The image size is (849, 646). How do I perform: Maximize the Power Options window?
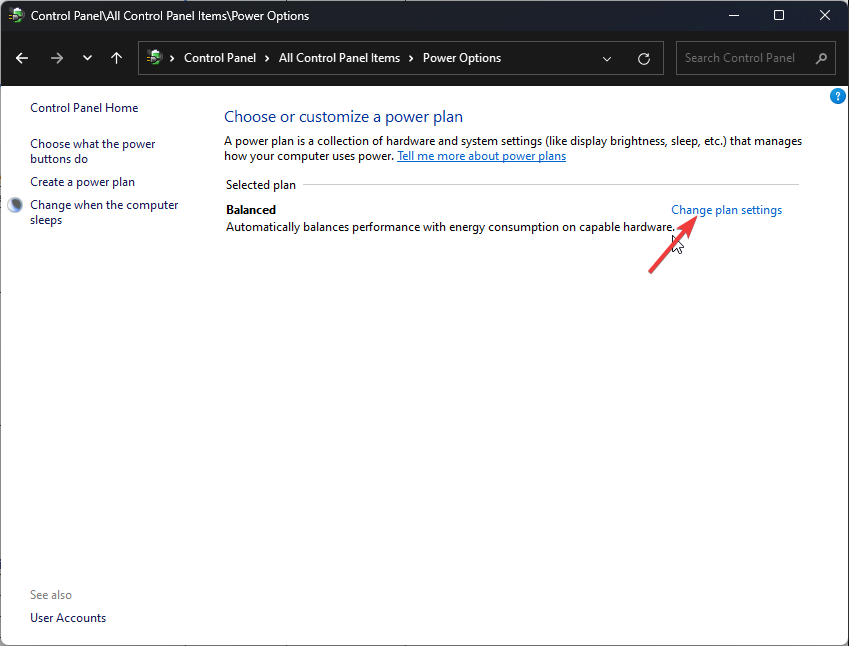pos(779,15)
